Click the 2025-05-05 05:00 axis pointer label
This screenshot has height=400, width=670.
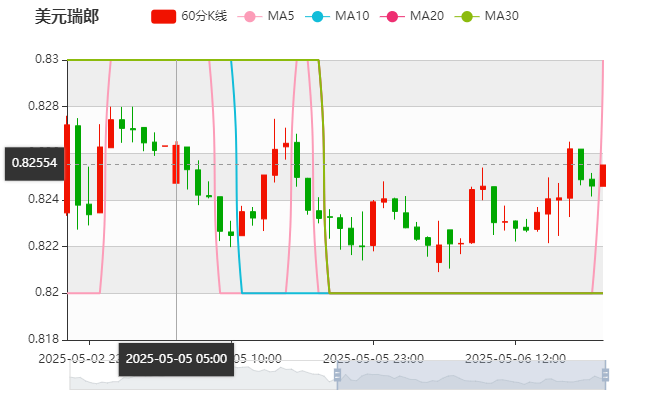click(176, 359)
